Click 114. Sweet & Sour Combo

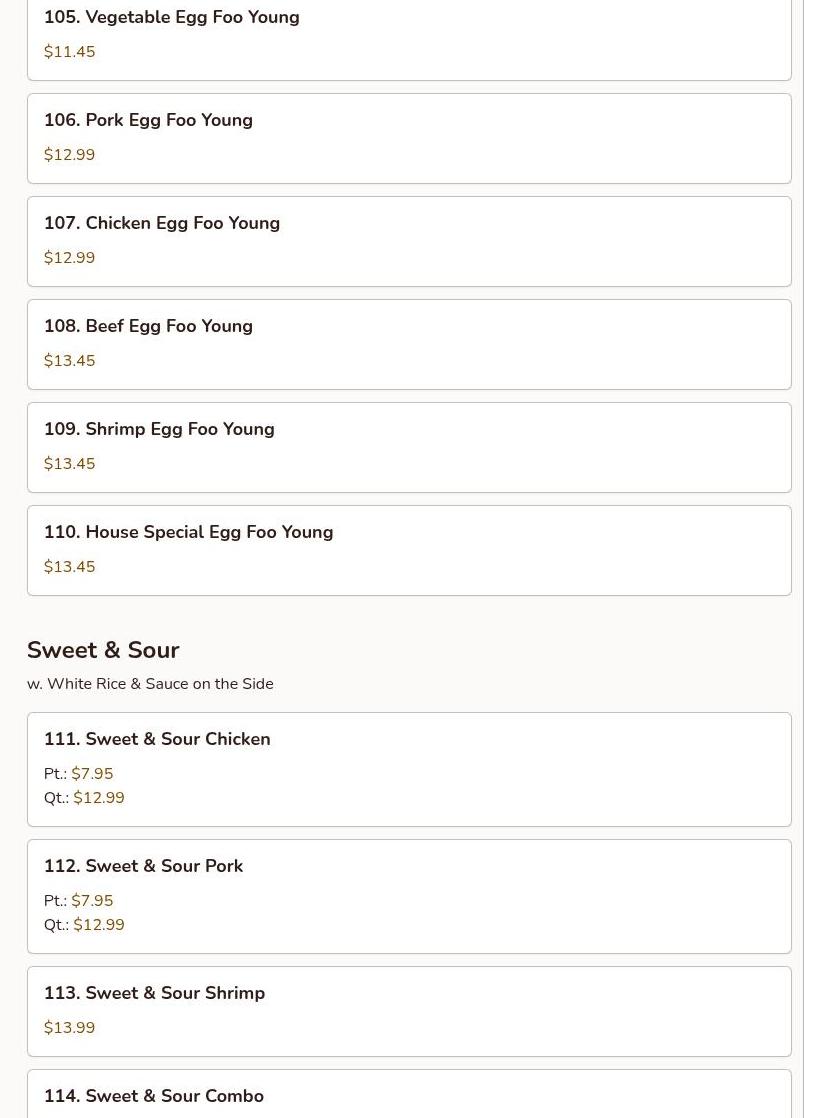pos(154,1097)
